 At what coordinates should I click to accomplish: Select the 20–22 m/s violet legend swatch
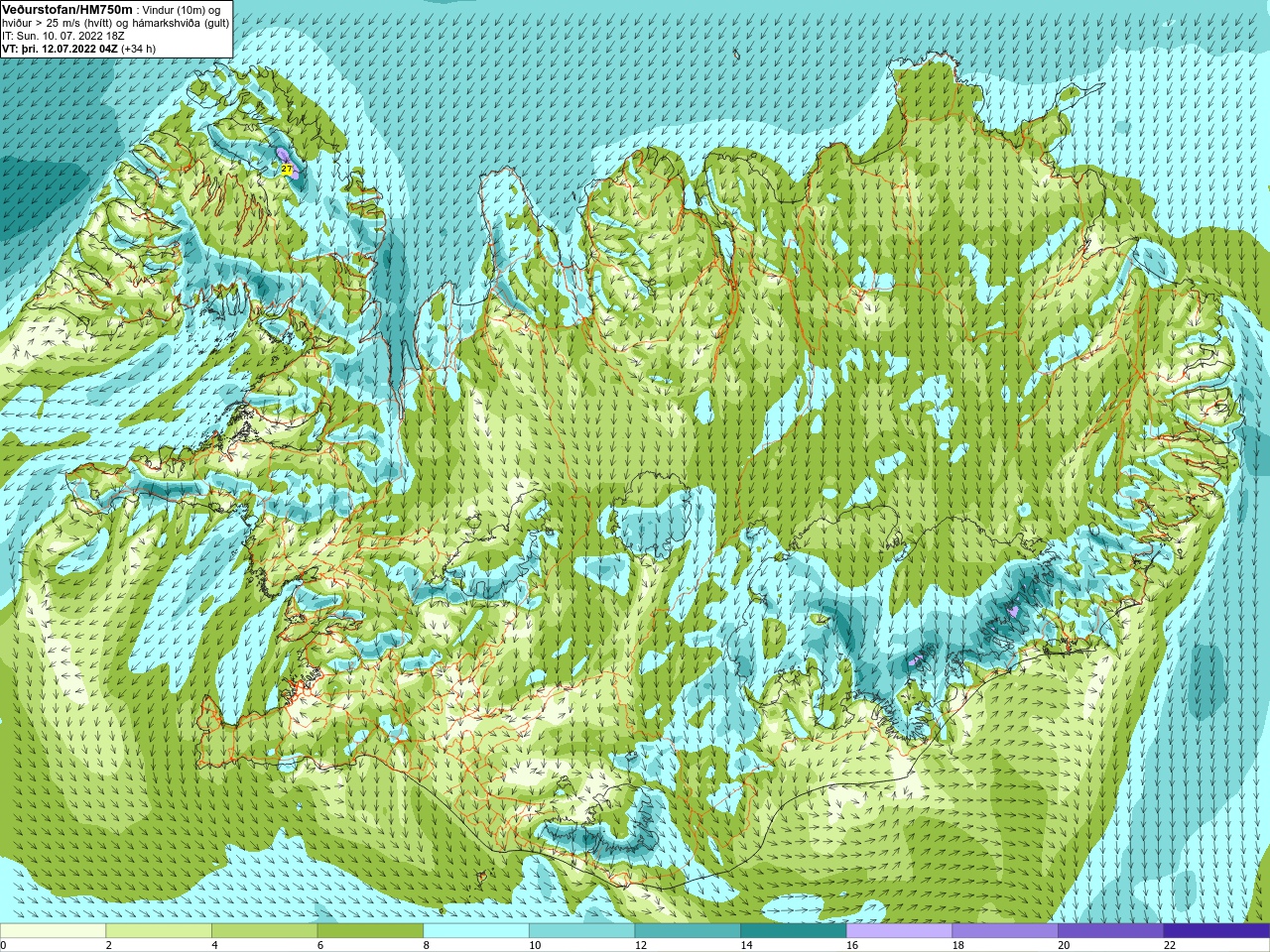point(1110,930)
